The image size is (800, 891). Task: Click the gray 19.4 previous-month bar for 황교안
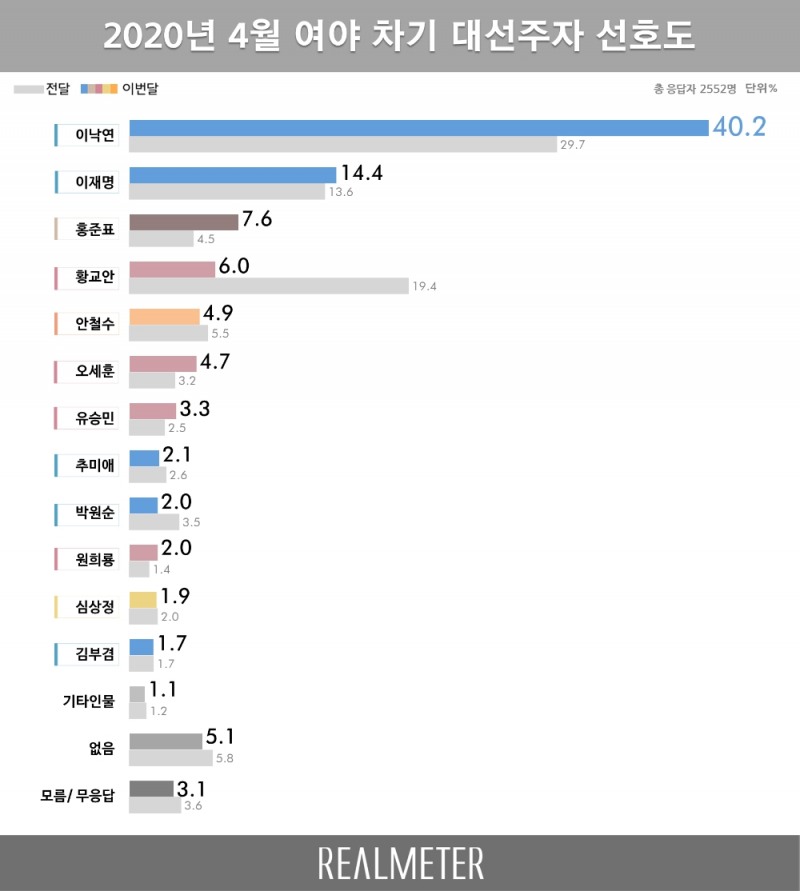pyautogui.click(x=268, y=286)
